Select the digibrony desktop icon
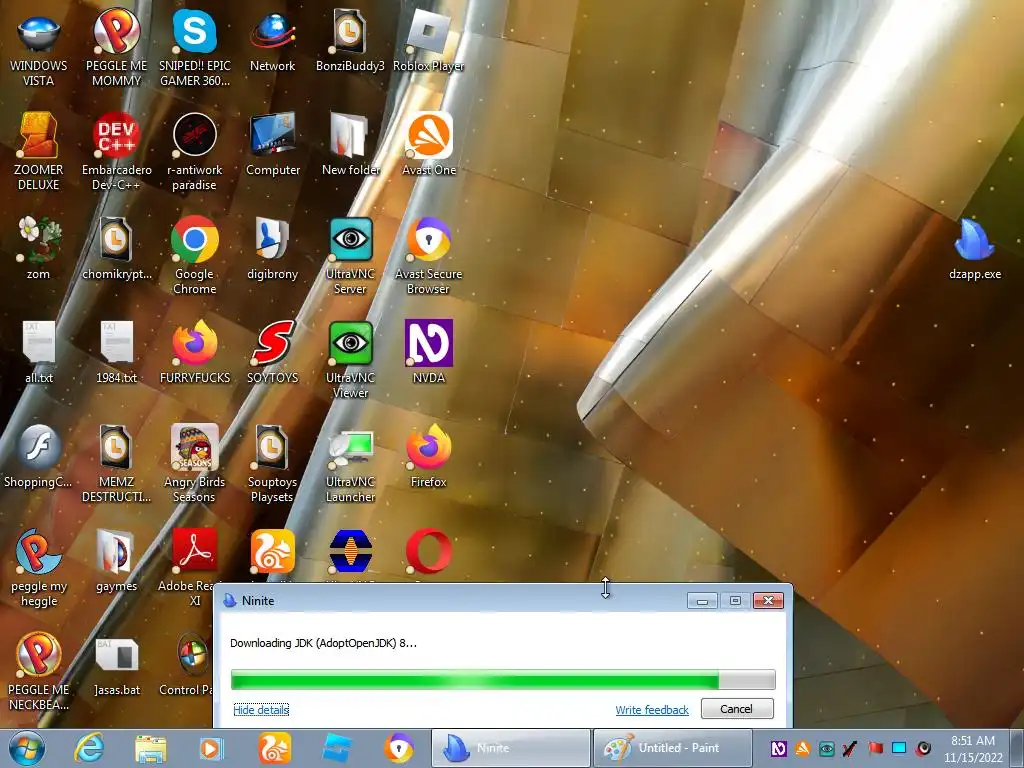Viewport: 1024px width, 768px height. click(x=272, y=249)
